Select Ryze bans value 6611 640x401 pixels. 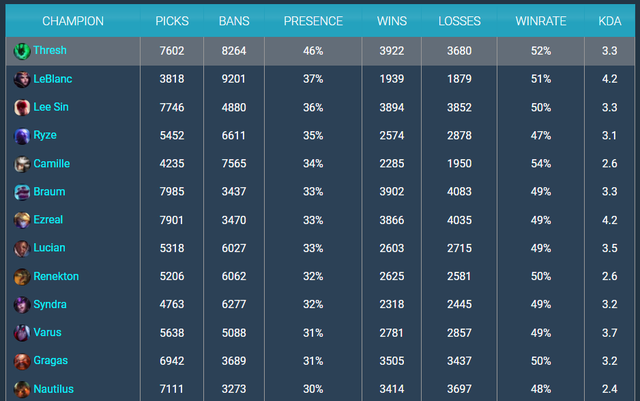click(x=234, y=136)
